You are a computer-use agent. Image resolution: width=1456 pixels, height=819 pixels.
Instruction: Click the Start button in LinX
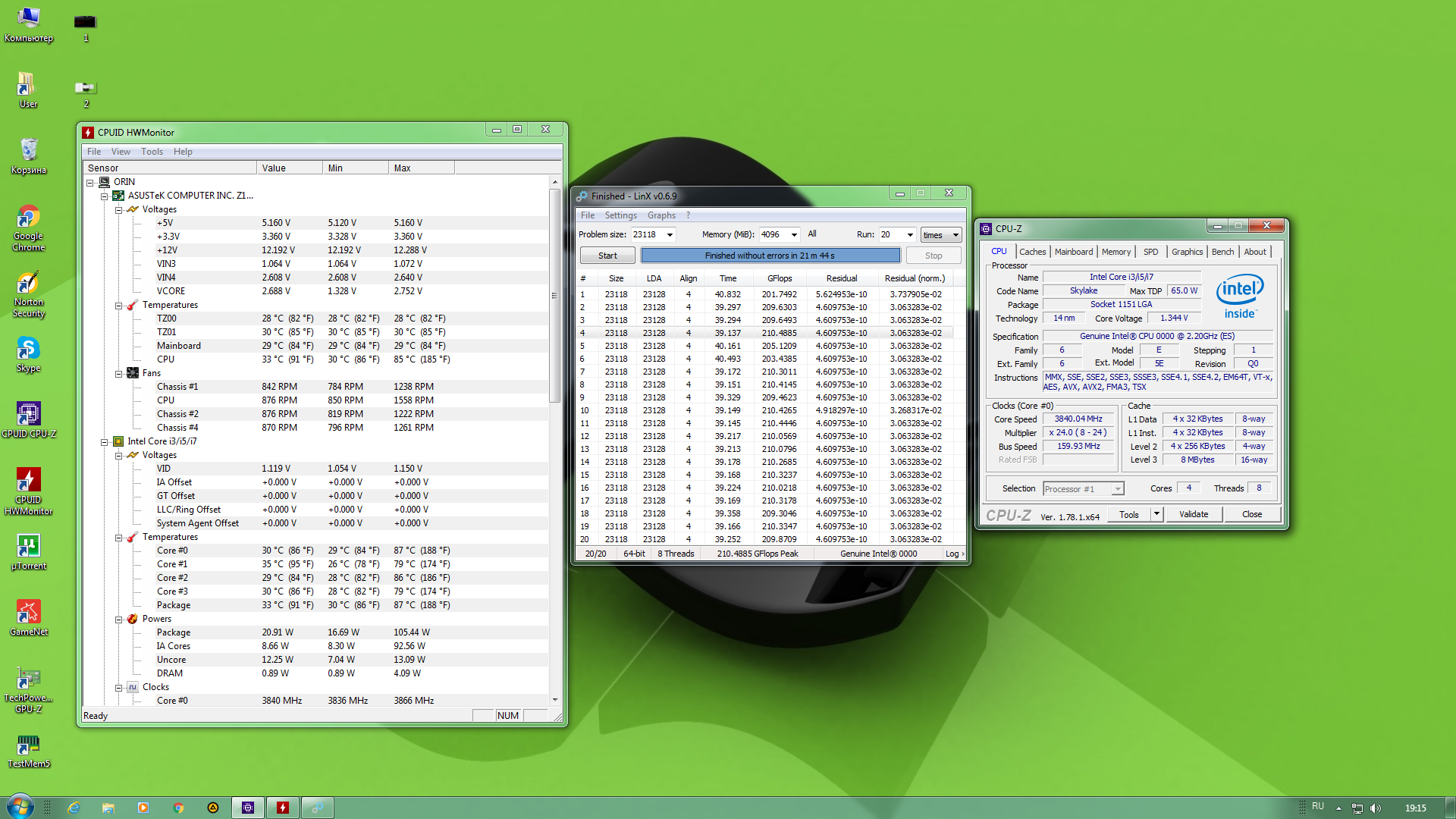(607, 256)
